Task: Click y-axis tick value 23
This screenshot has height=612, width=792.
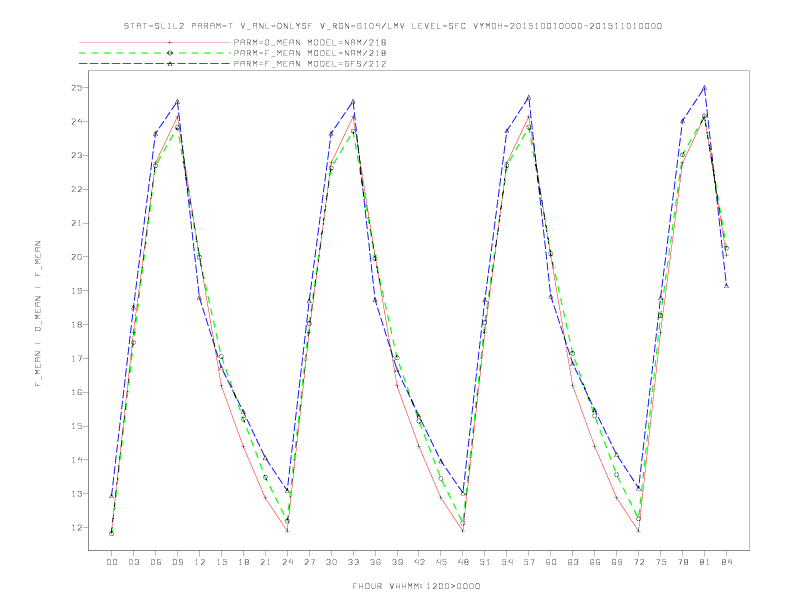Action: click(77, 156)
